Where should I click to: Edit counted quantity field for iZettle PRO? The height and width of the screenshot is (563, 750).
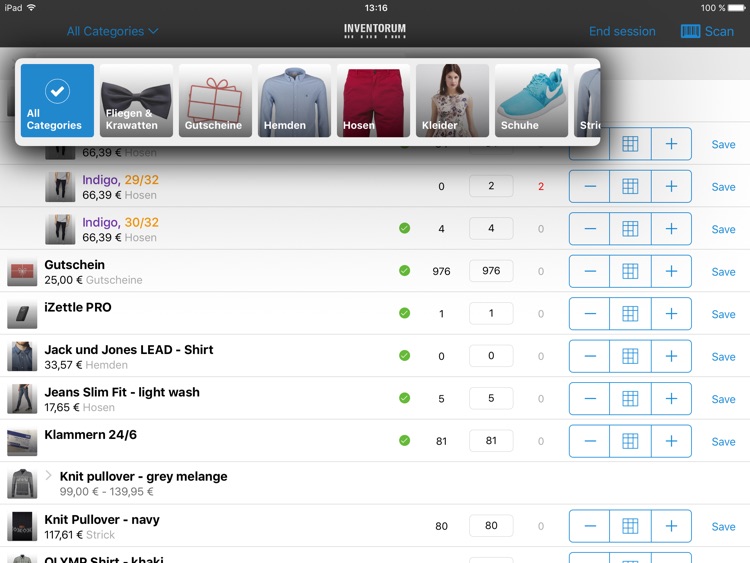tap(491, 314)
